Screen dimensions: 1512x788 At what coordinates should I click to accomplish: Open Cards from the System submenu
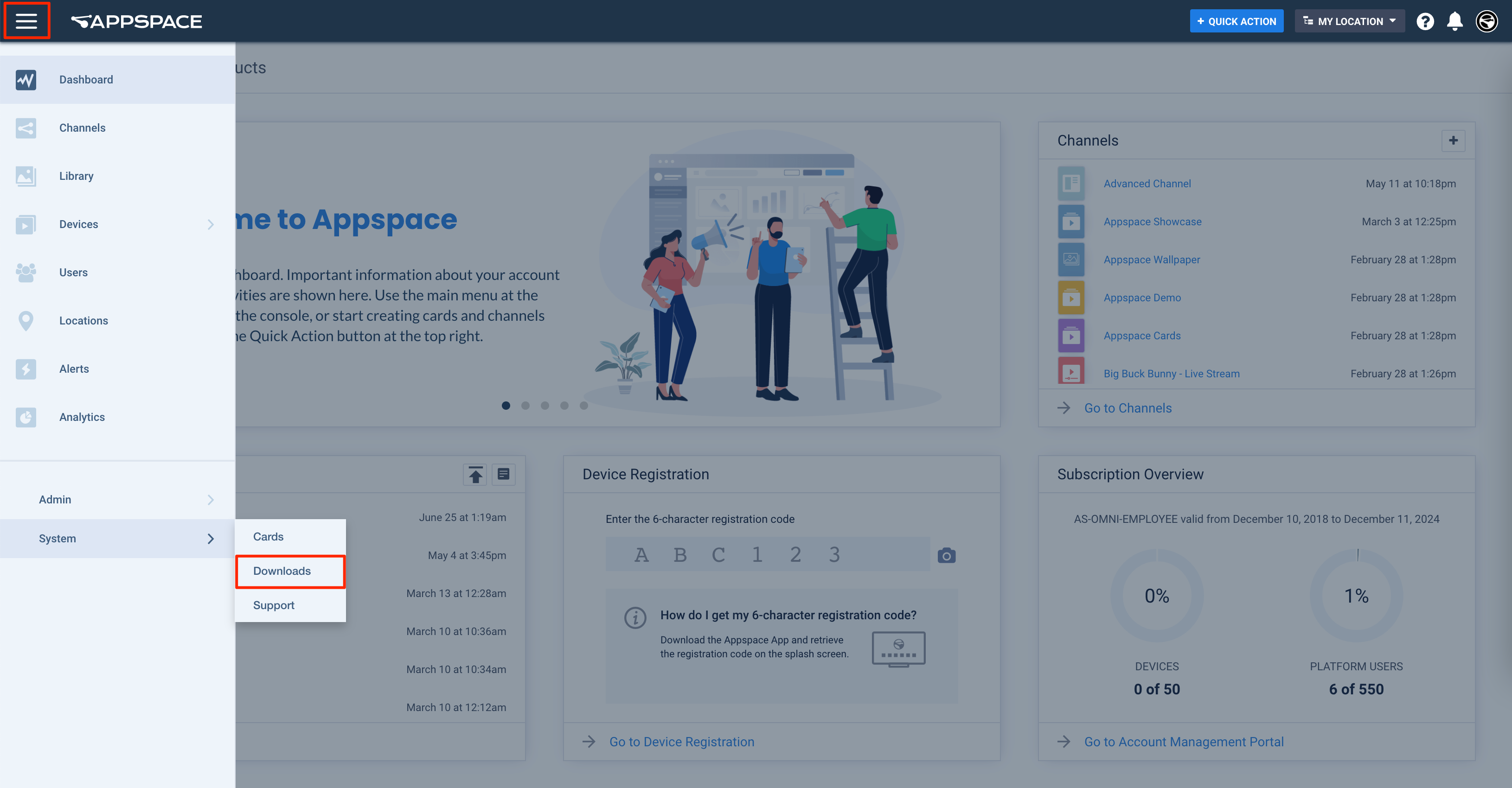[290, 536]
